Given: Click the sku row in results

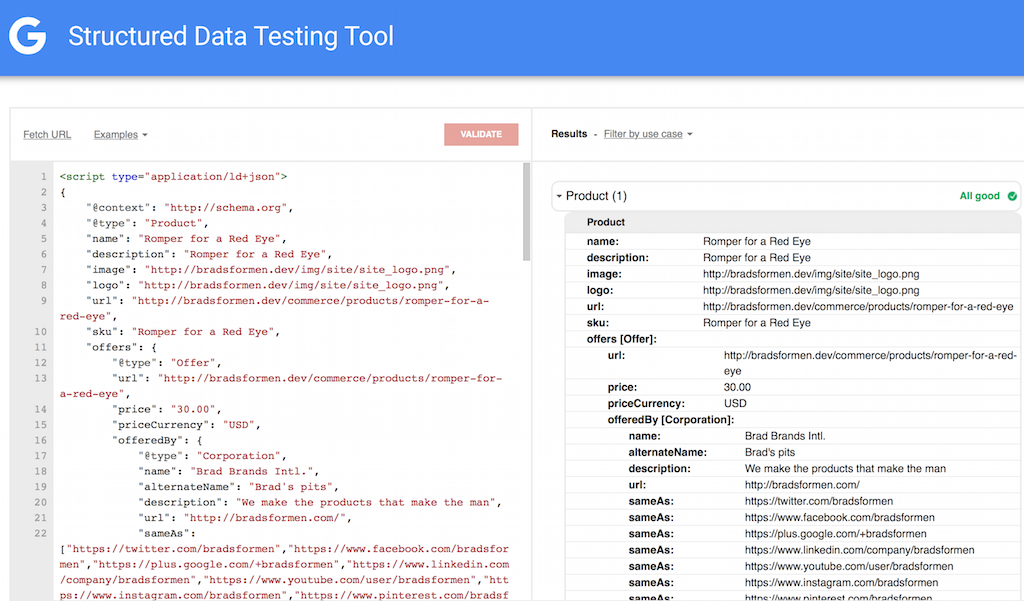Looking at the screenshot, I should coord(793,323).
